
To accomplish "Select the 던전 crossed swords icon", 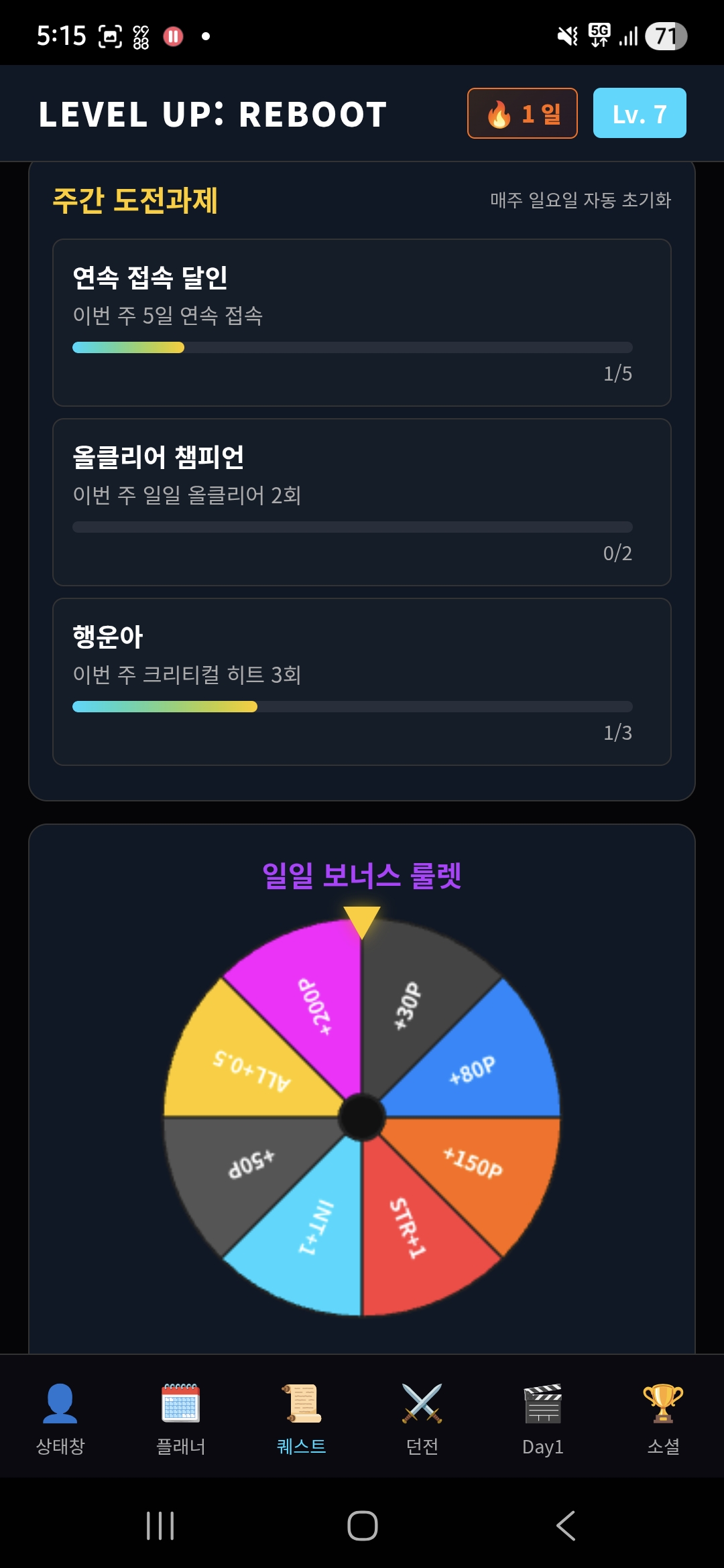I will pos(421,1402).
